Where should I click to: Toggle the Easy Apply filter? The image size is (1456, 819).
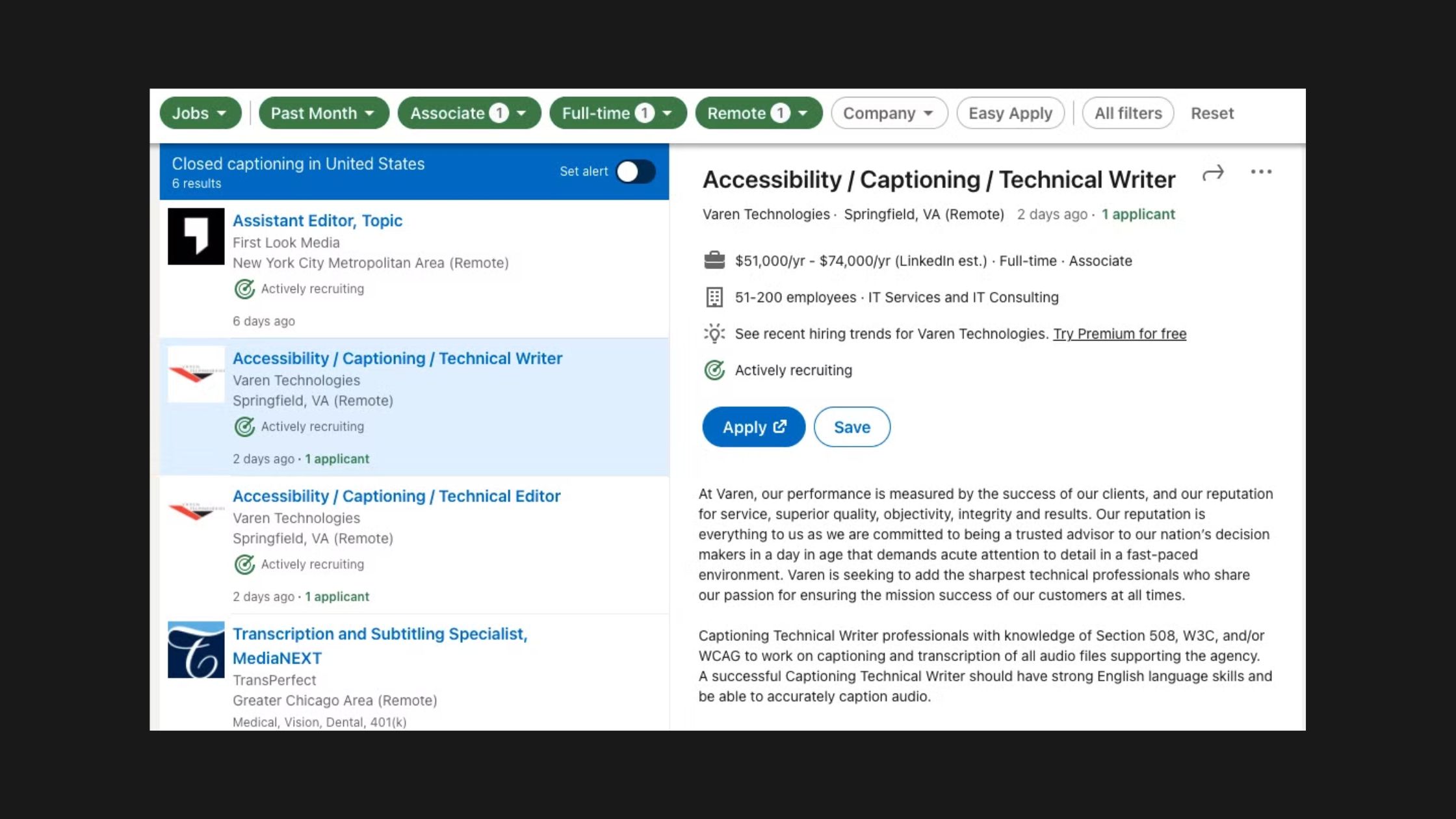click(x=1010, y=113)
